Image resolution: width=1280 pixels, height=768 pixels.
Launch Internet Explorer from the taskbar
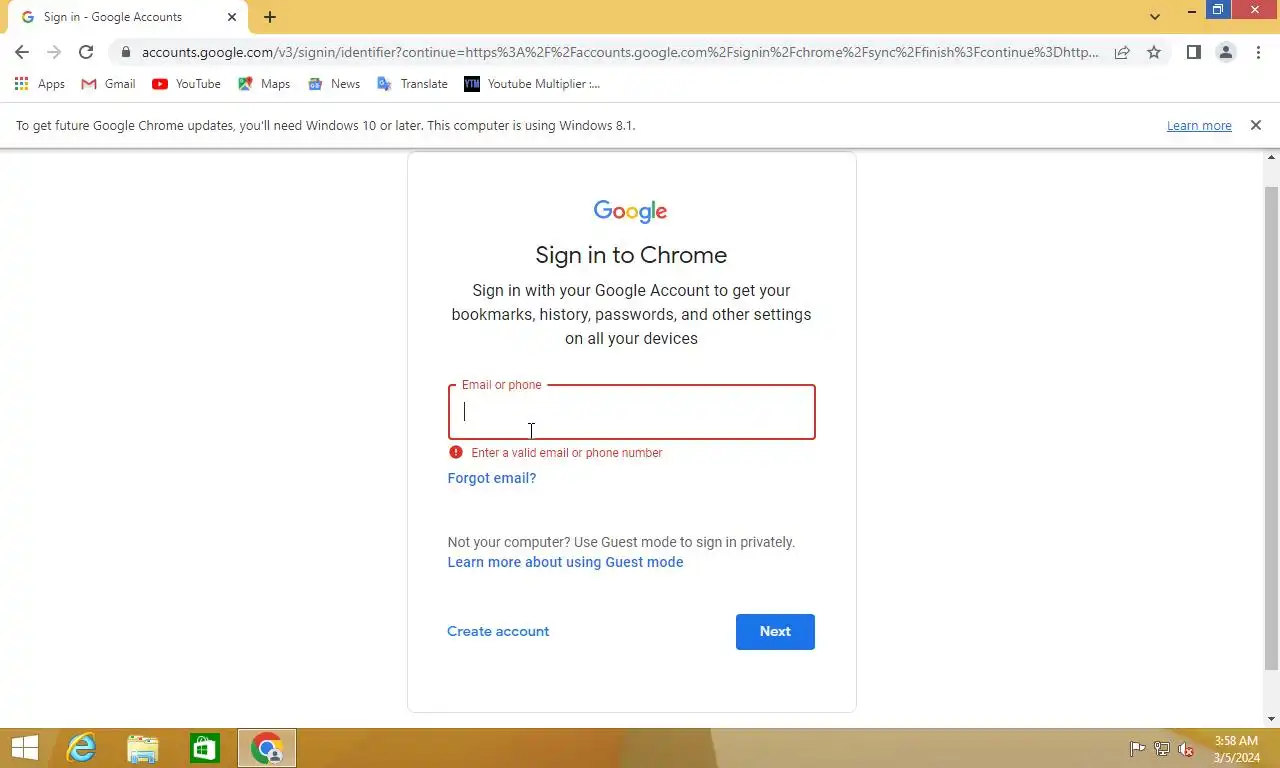click(x=81, y=748)
